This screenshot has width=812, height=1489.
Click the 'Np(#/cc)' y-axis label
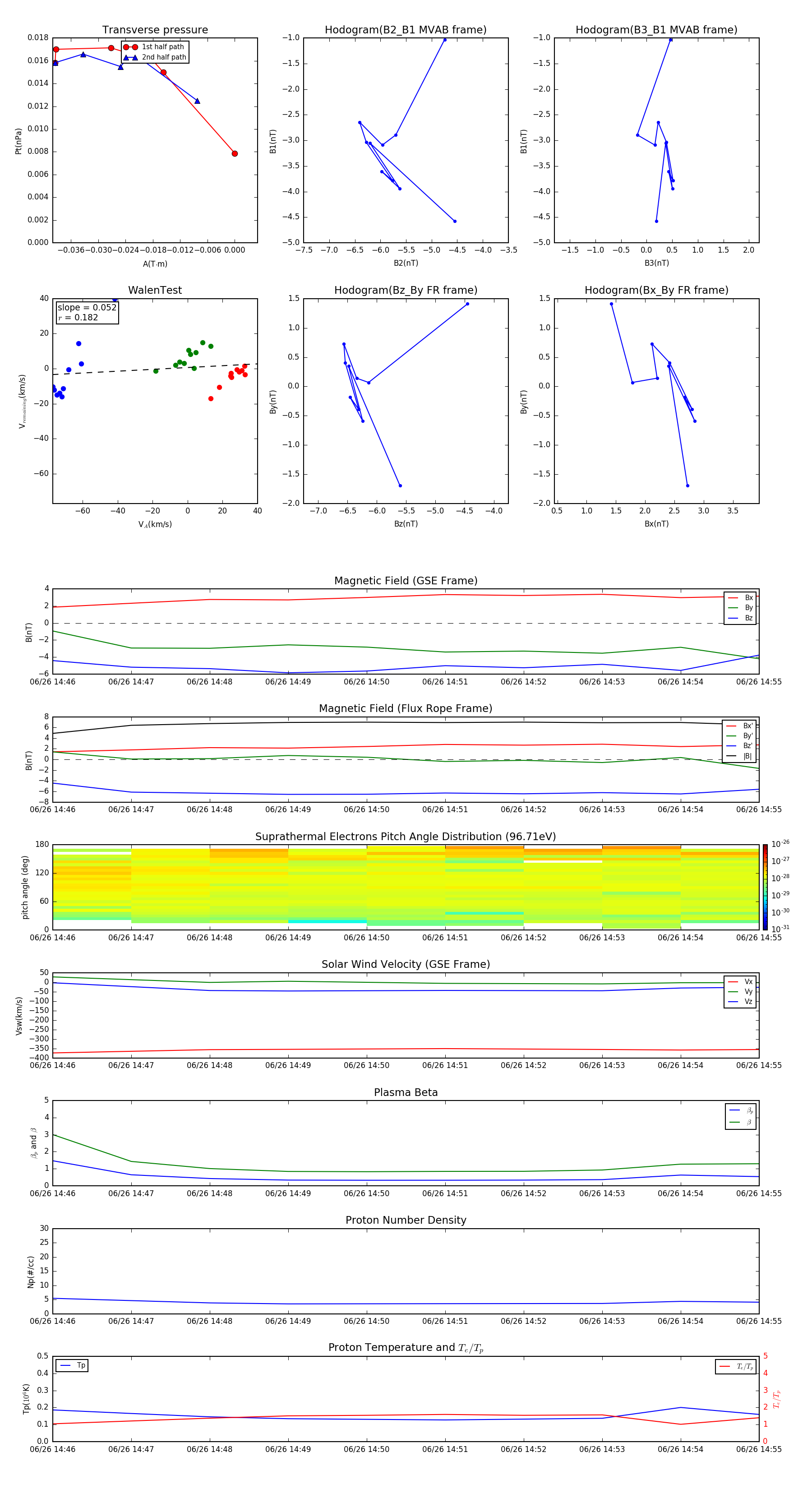[31, 1272]
